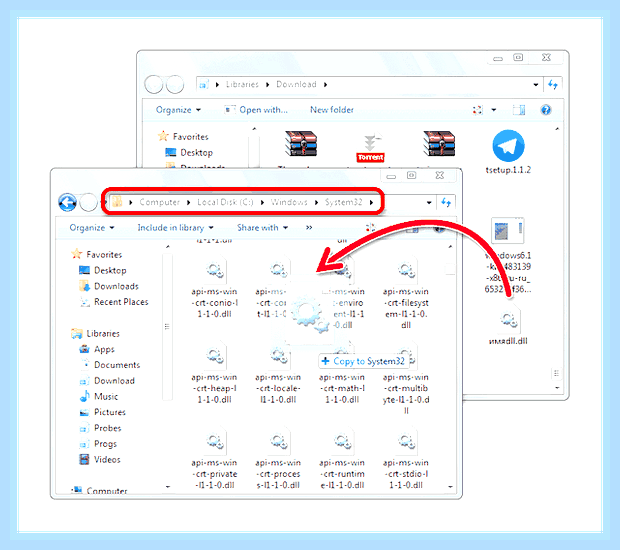Open Pictures library
This screenshot has height=550, width=620.
(102, 412)
